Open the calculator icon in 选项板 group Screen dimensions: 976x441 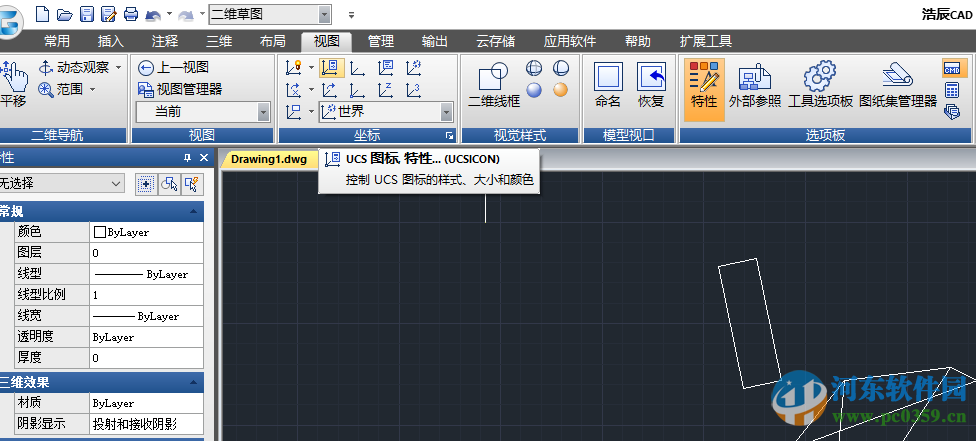952,90
